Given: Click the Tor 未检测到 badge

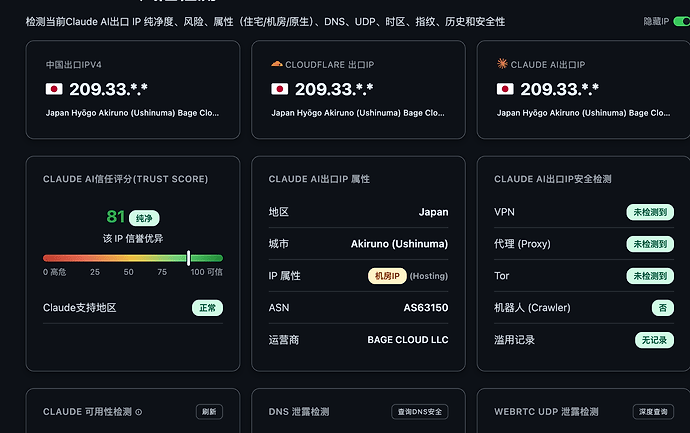Looking at the screenshot, I should 650,276.
